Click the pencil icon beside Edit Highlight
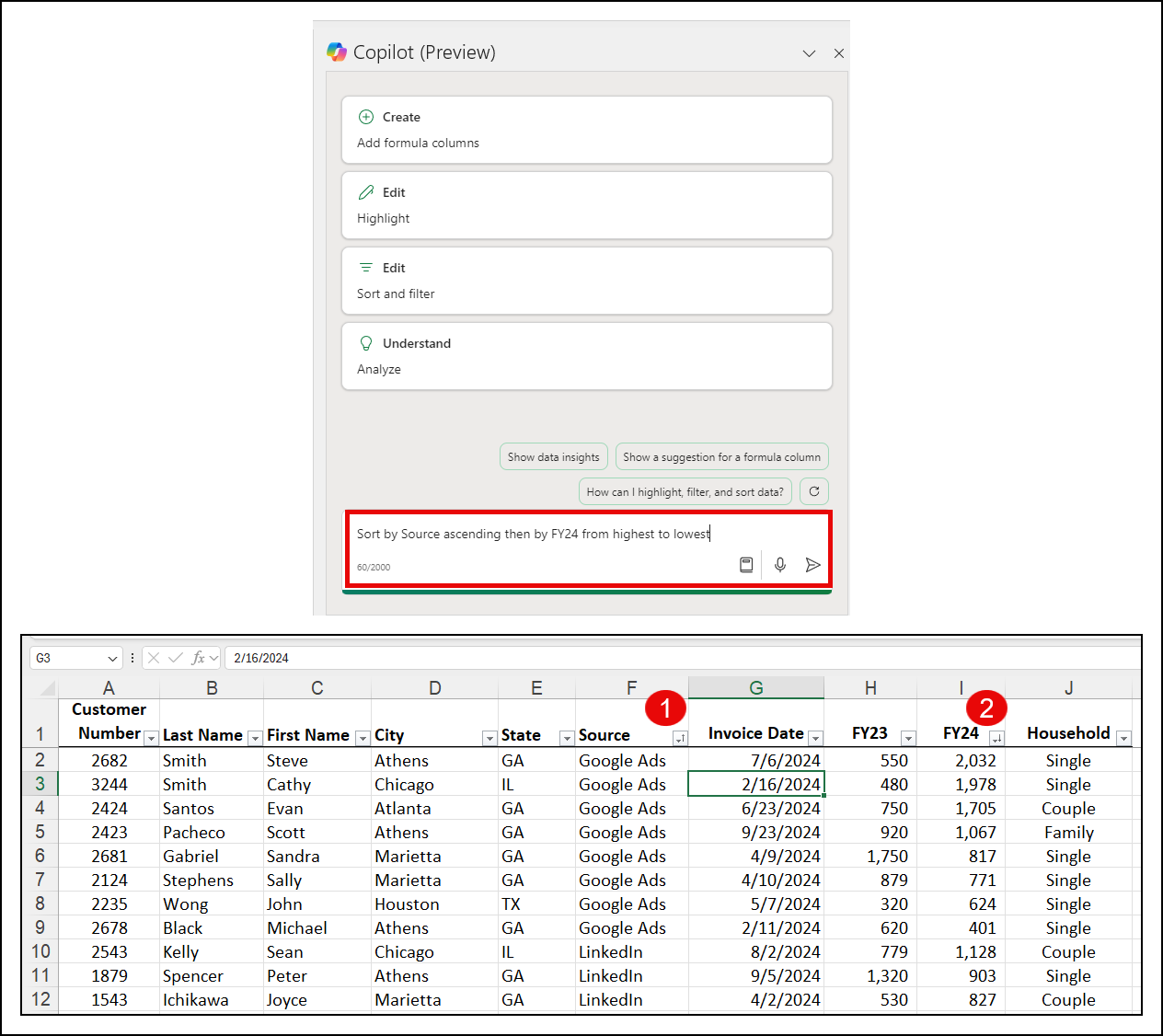Screen dimensions: 1163x1036 (x=366, y=192)
